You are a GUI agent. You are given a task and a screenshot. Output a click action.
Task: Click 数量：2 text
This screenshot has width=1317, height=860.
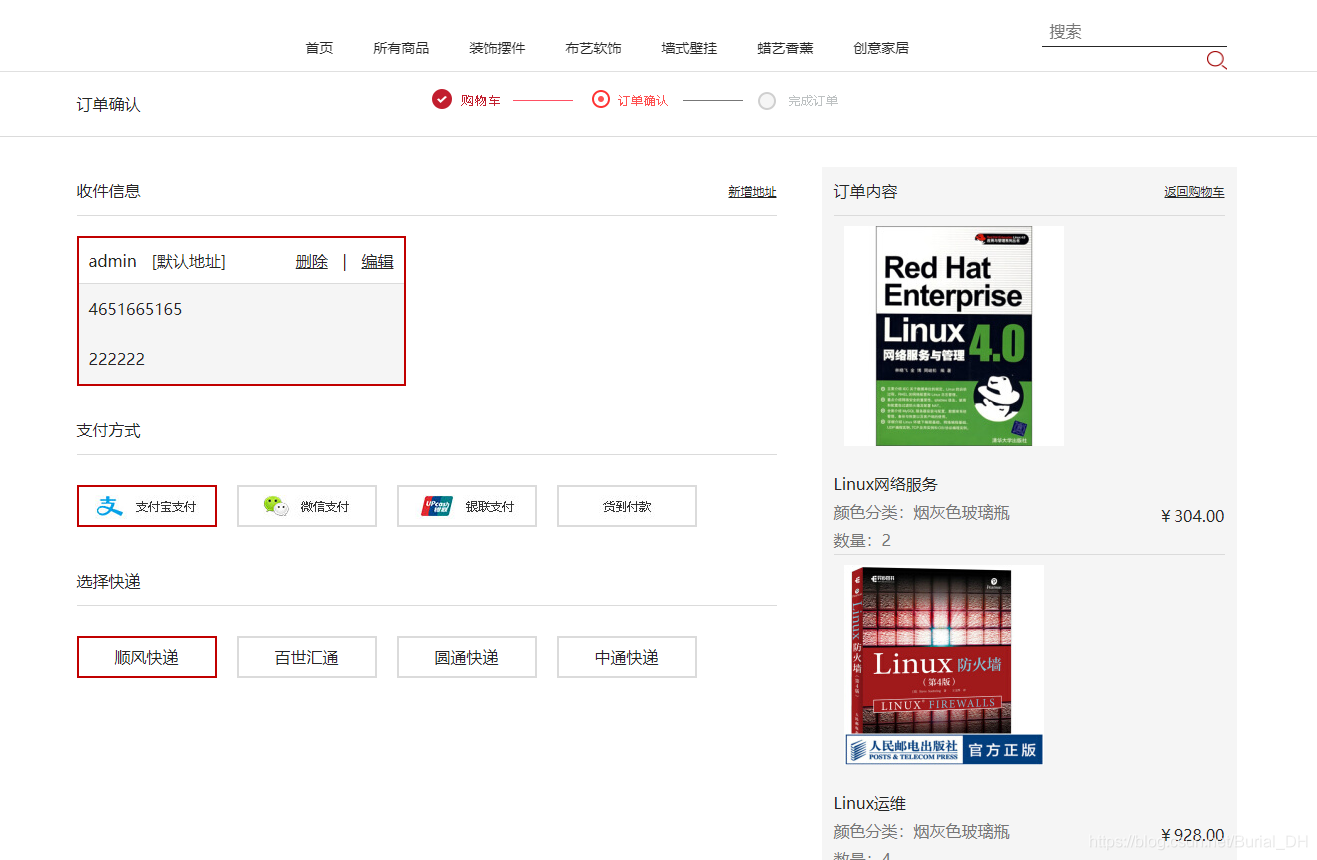point(862,540)
